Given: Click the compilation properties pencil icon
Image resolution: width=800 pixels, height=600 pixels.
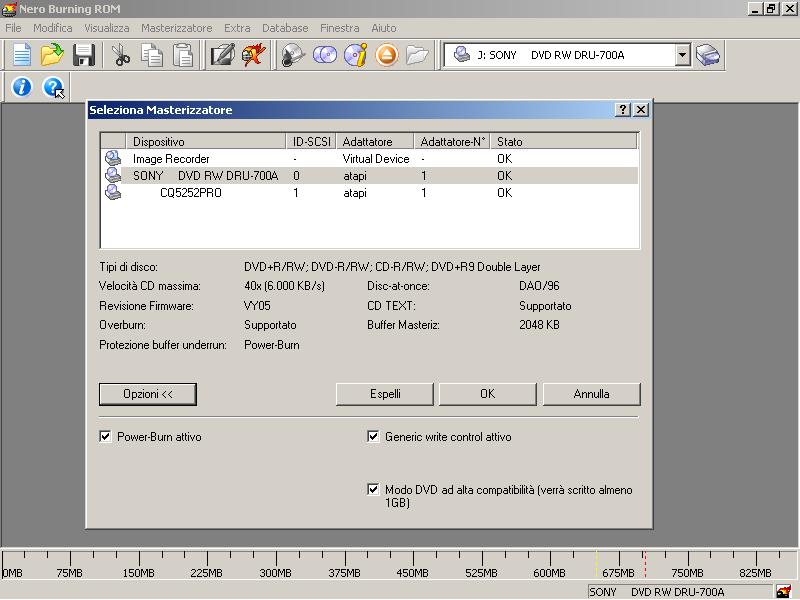Looking at the screenshot, I should pos(222,55).
